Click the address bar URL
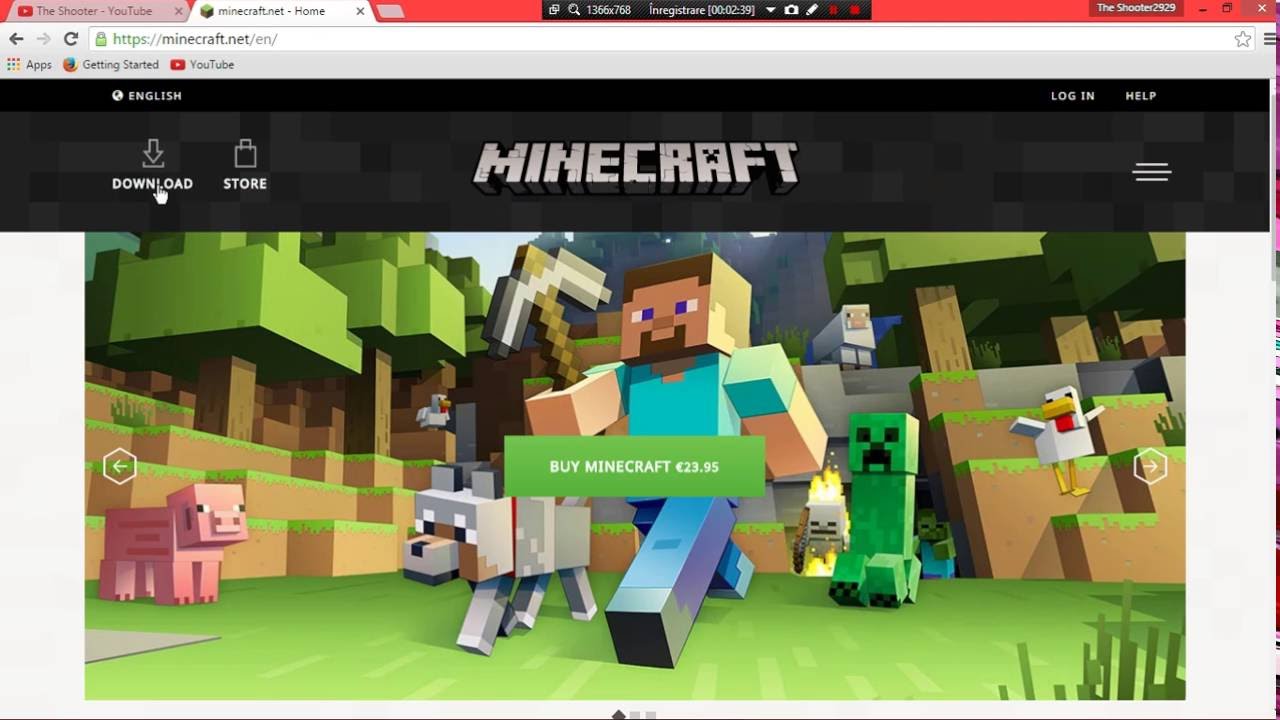The width and height of the screenshot is (1280, 720). click(x=195, y=39)
